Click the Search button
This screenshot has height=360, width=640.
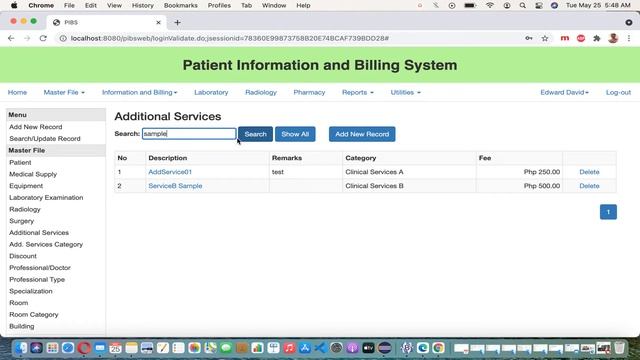point(256,134)
